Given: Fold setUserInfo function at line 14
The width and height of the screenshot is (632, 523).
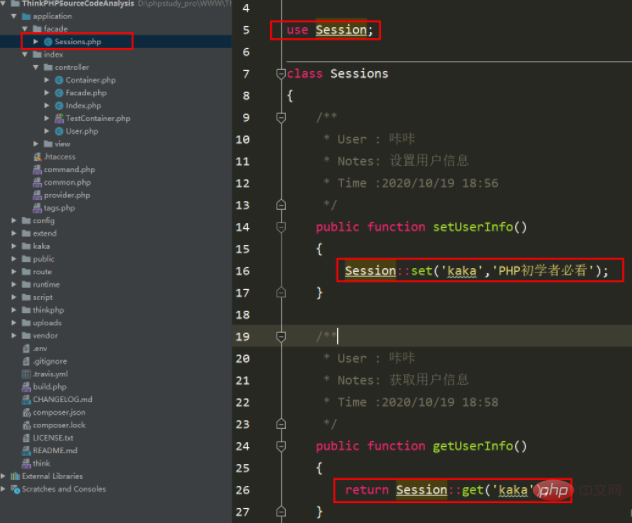Looking at the screenshot, I should point(281,227).
